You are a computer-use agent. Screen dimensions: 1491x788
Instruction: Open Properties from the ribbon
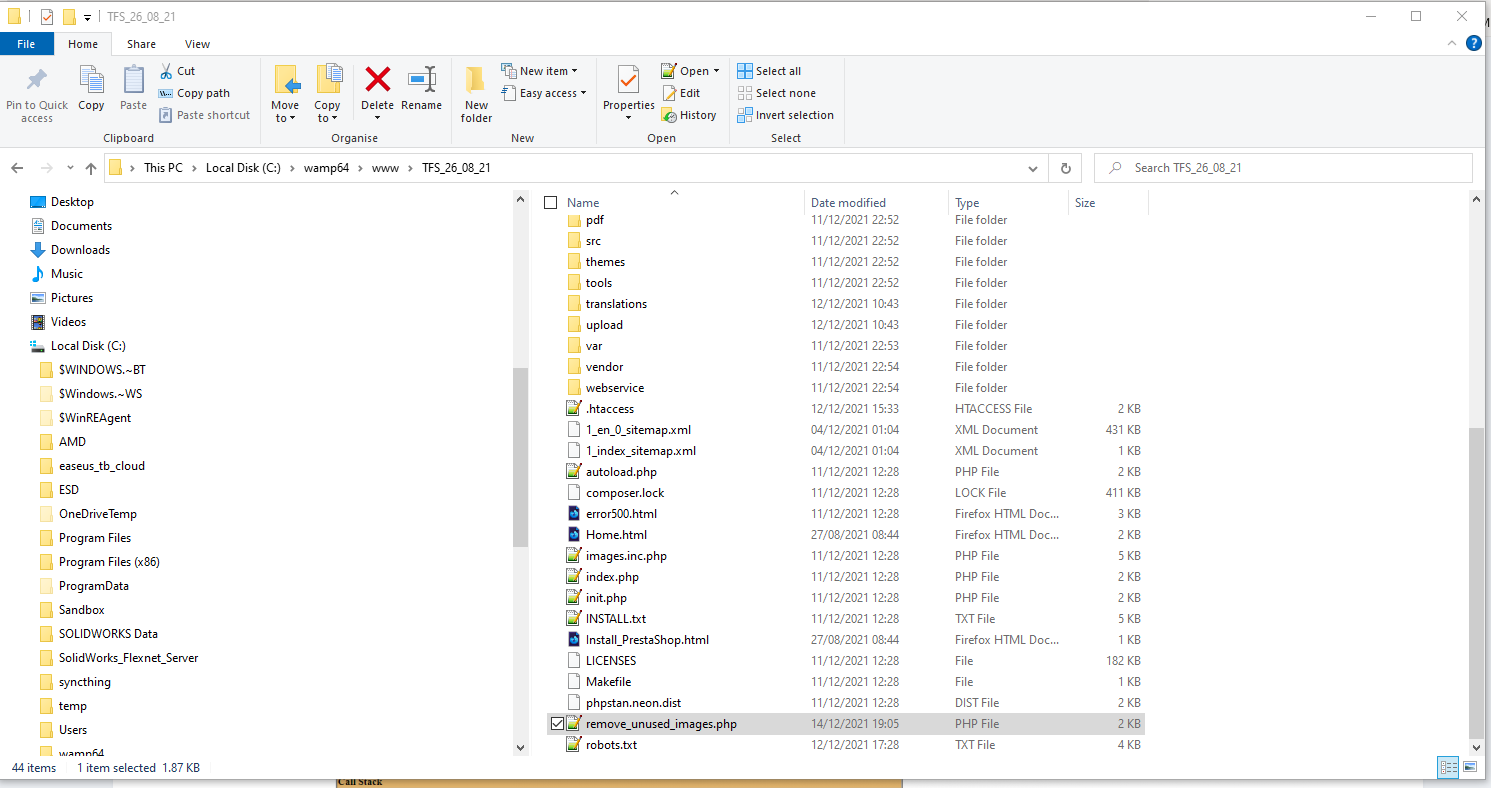628,94
